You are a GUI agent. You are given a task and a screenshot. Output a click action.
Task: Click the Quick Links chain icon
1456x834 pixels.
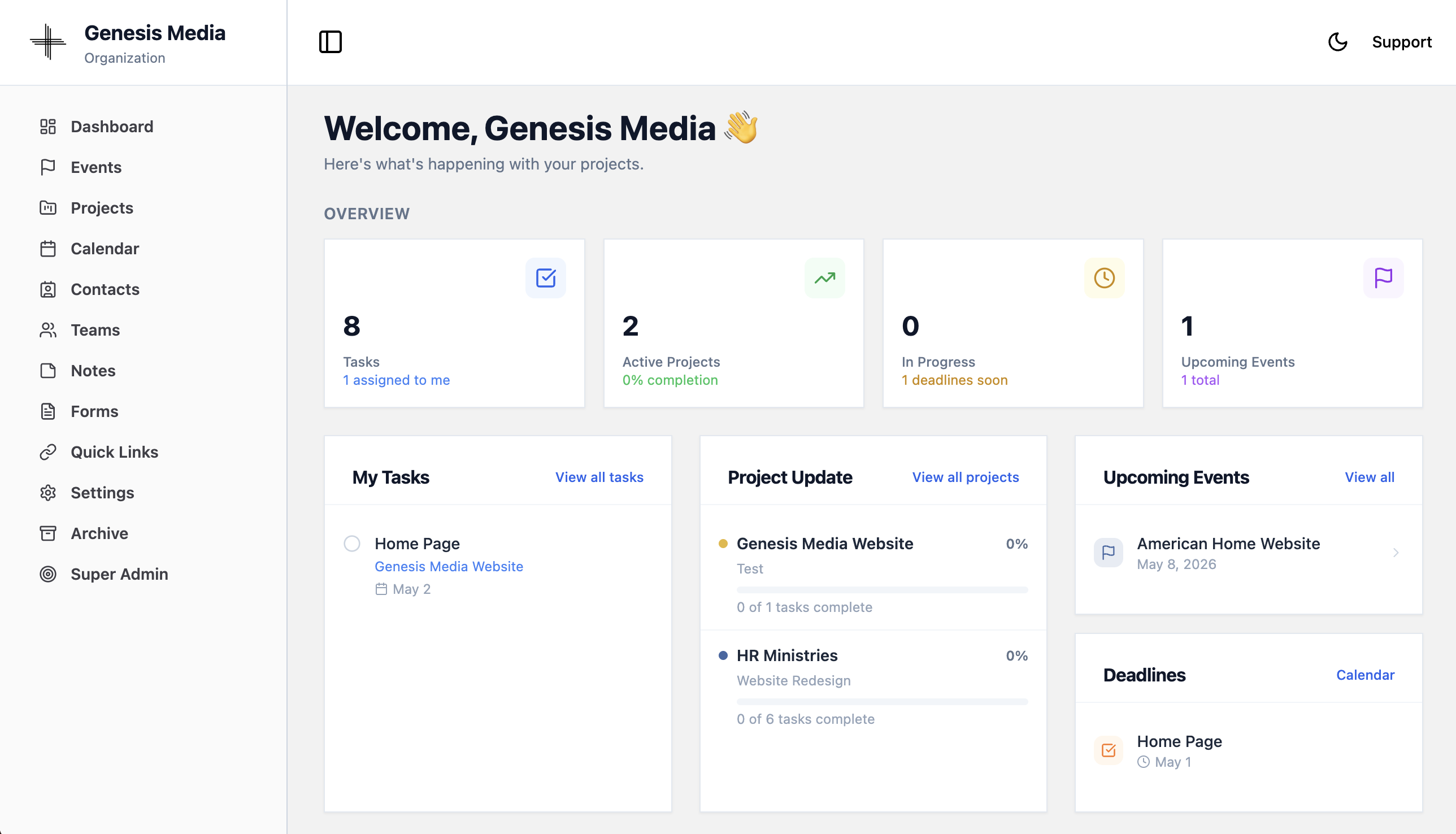click(48, 452)
